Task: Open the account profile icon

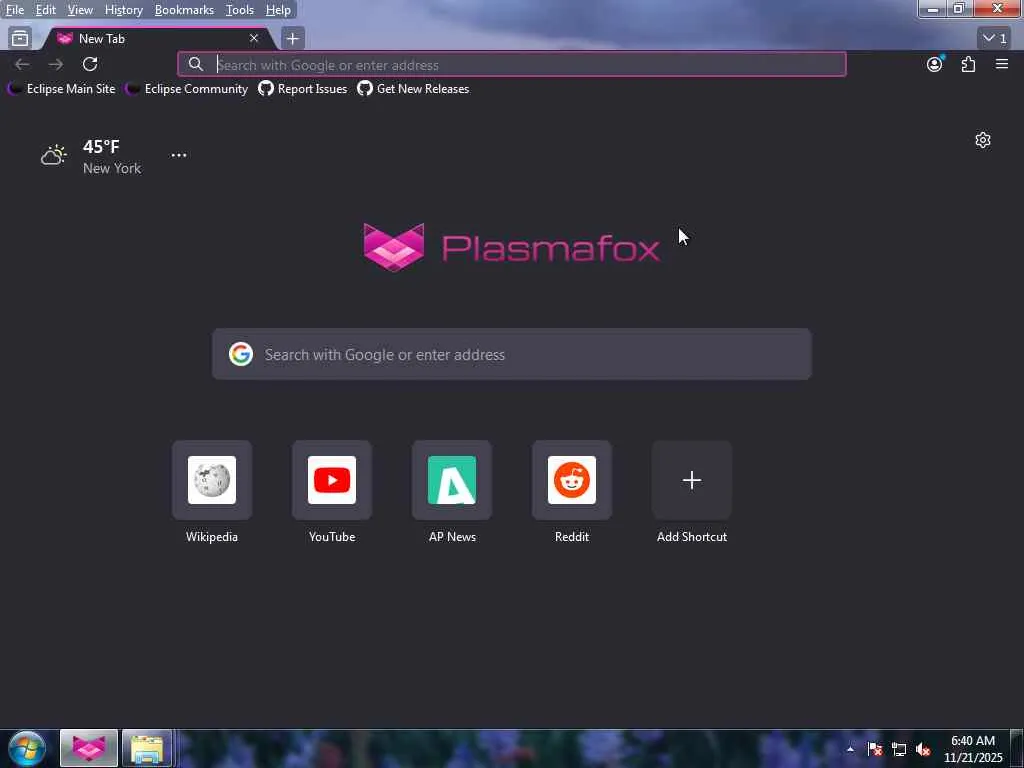Action: coord(935,64)
